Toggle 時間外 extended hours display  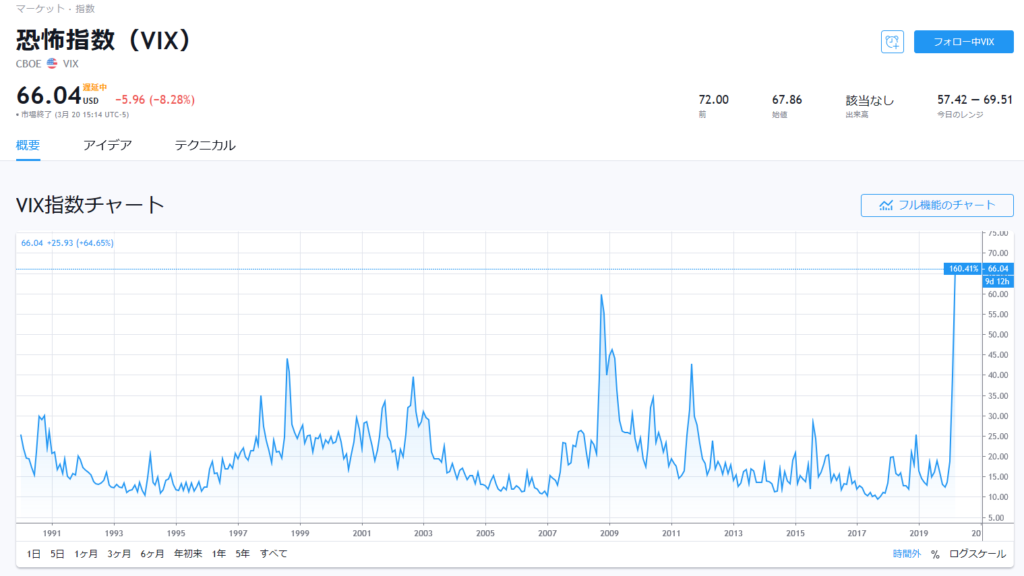pos(907,554)
